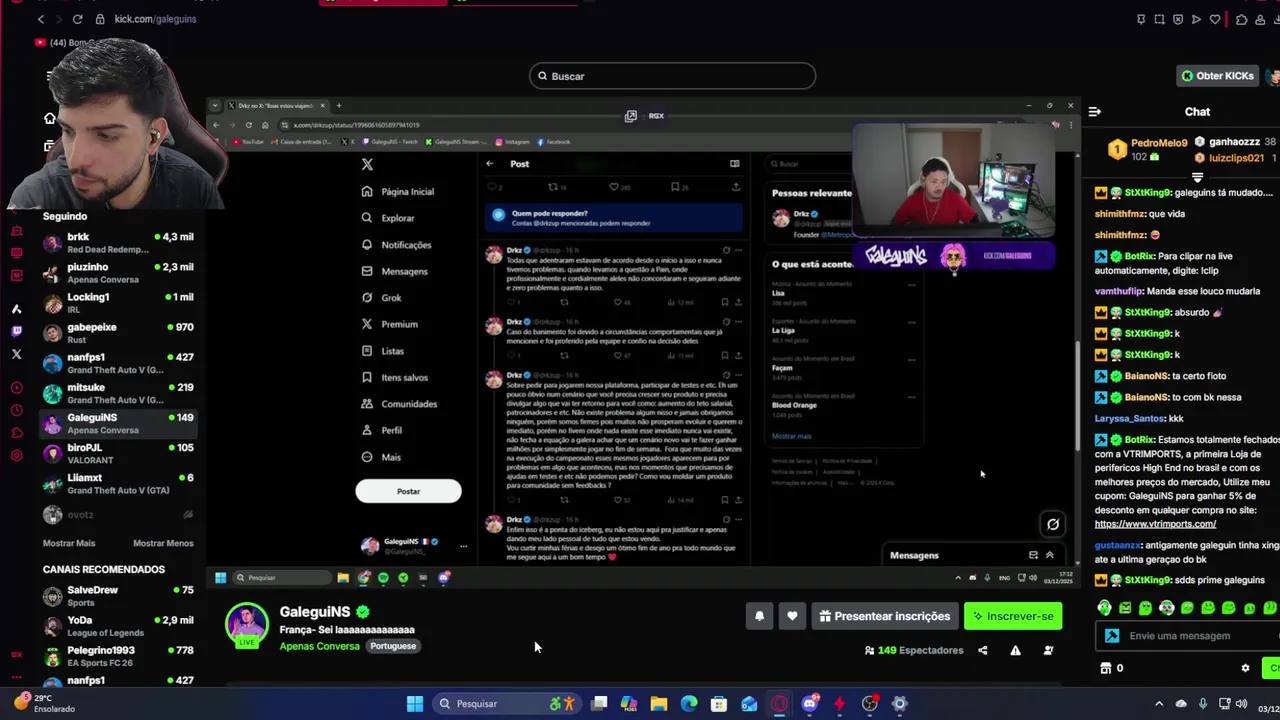Open the Locking1 followed channel
Image resolution: width=1280 pixels, height=720 pixels.
[119, 303]
